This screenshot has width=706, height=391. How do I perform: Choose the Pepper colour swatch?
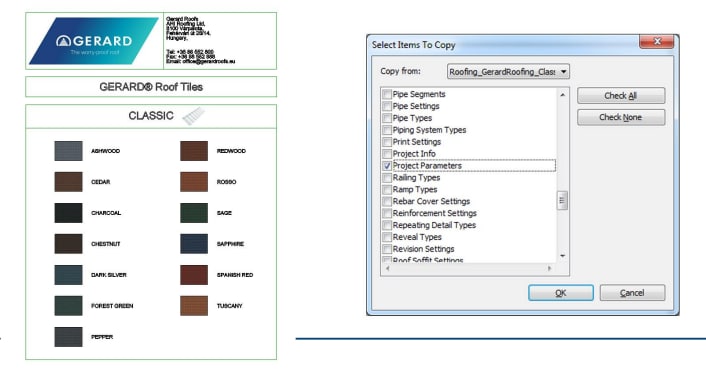68,337
